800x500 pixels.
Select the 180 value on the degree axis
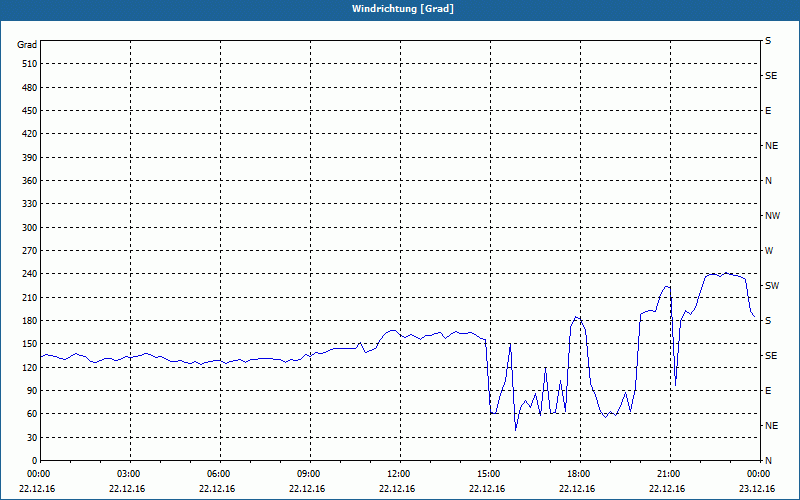point(29,321)
